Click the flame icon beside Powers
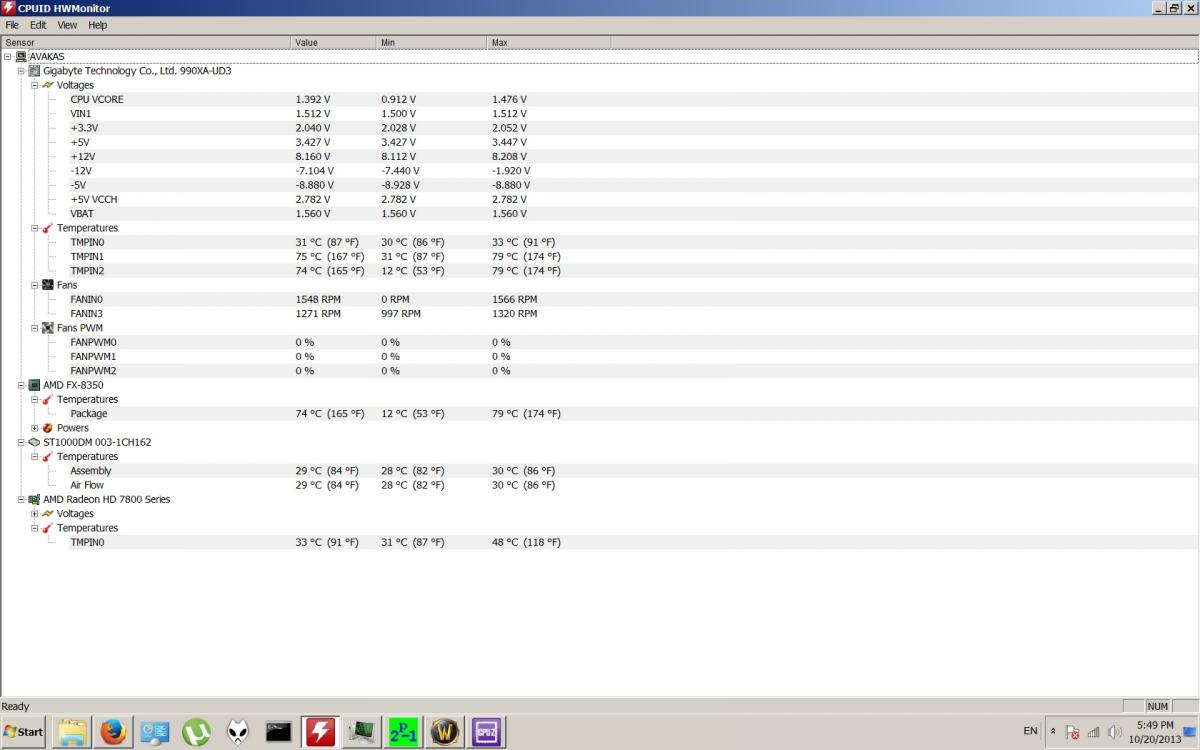Image resolution: width=1200 pixels, height=750 pixels. click(x=47, y=428)
